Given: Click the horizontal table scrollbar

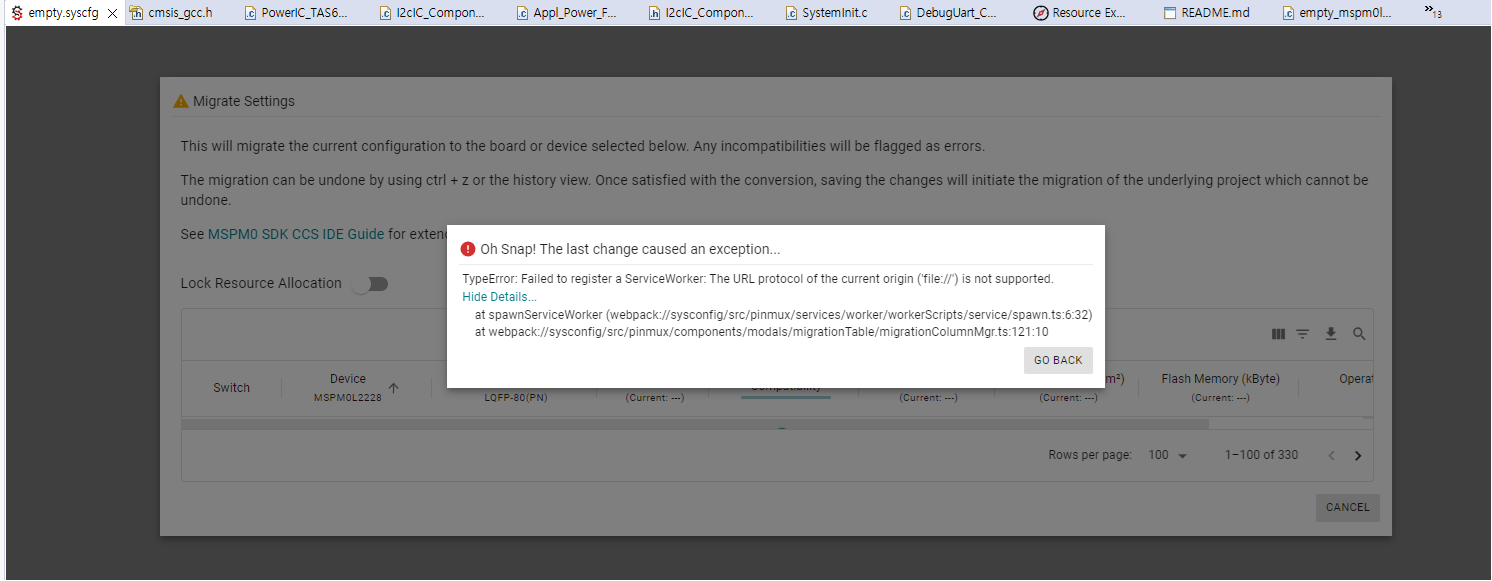Looking at the screenshot, I should pos(695,424).
